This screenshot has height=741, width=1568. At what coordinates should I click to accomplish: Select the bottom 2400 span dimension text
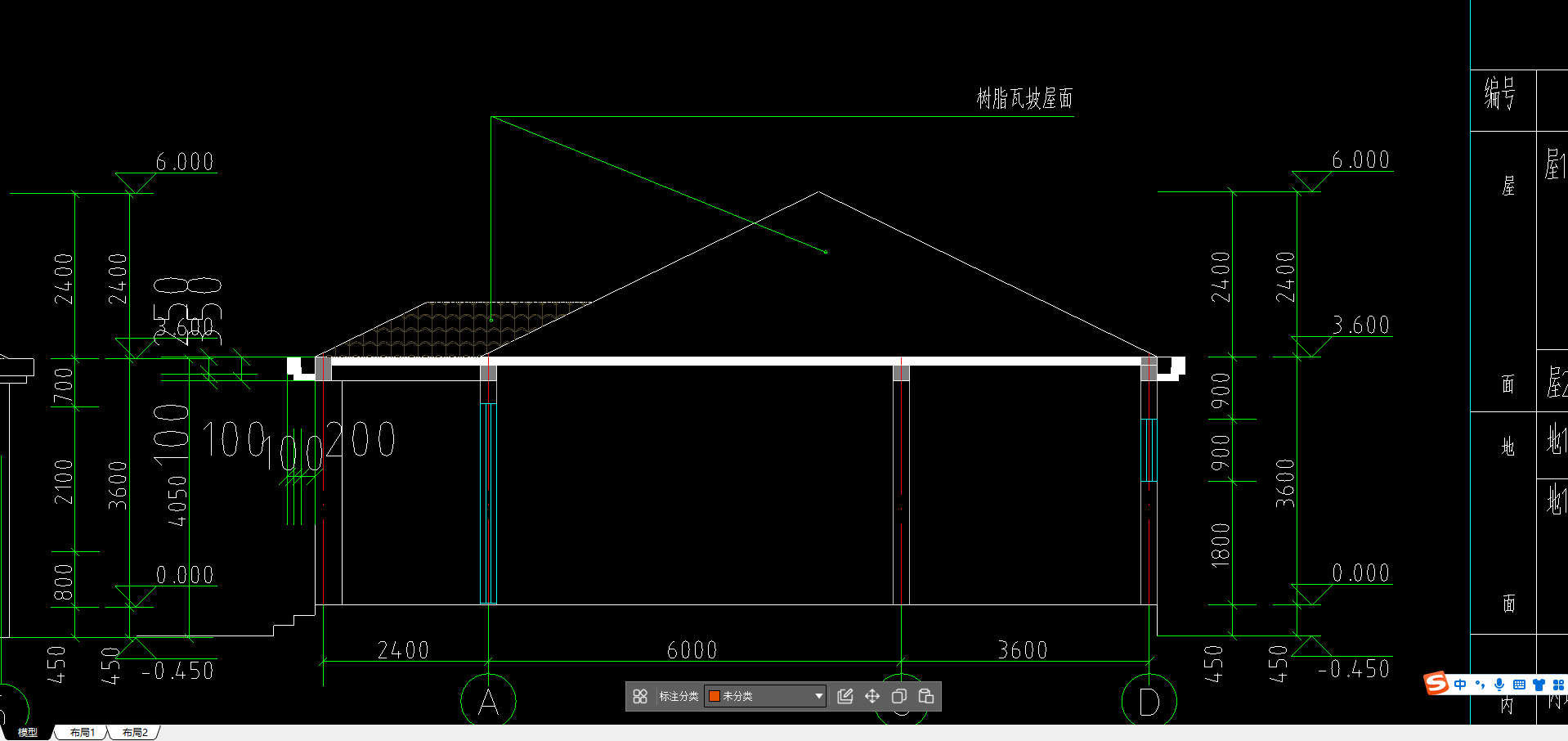403,650
